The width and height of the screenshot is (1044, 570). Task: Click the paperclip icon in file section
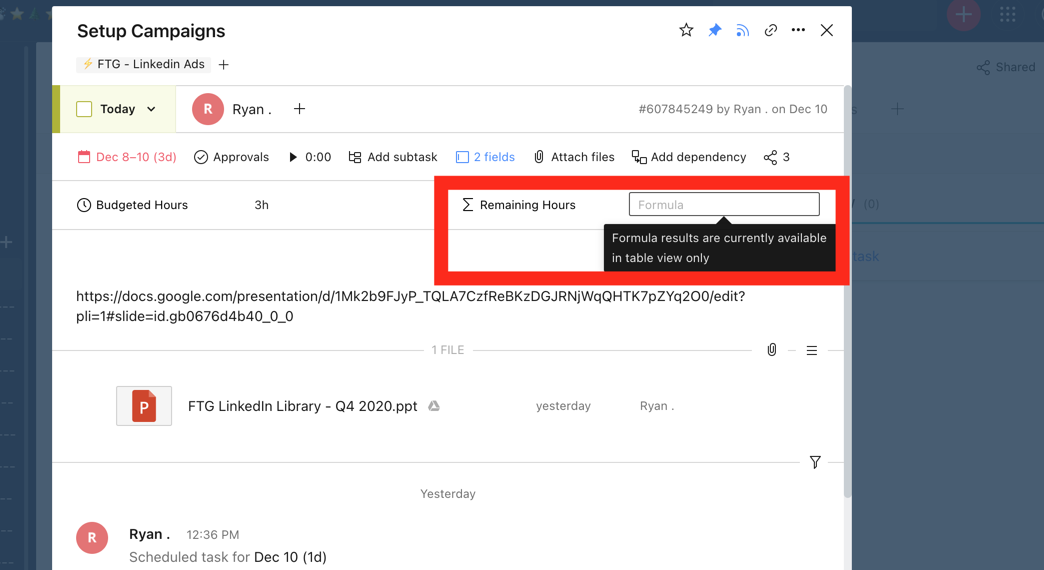tap(771, 350)
